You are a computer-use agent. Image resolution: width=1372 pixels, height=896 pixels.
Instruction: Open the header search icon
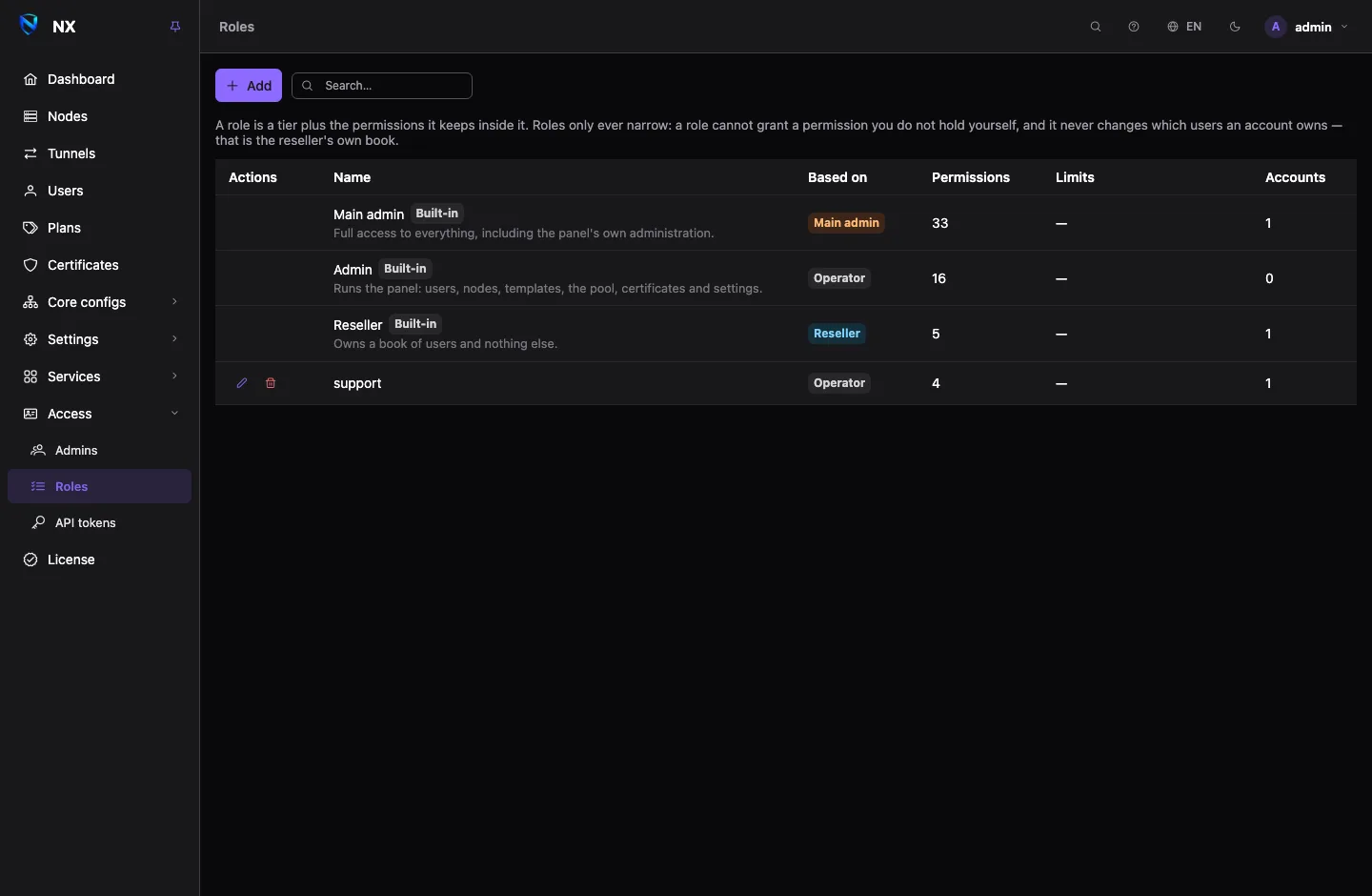[1096, 27]
